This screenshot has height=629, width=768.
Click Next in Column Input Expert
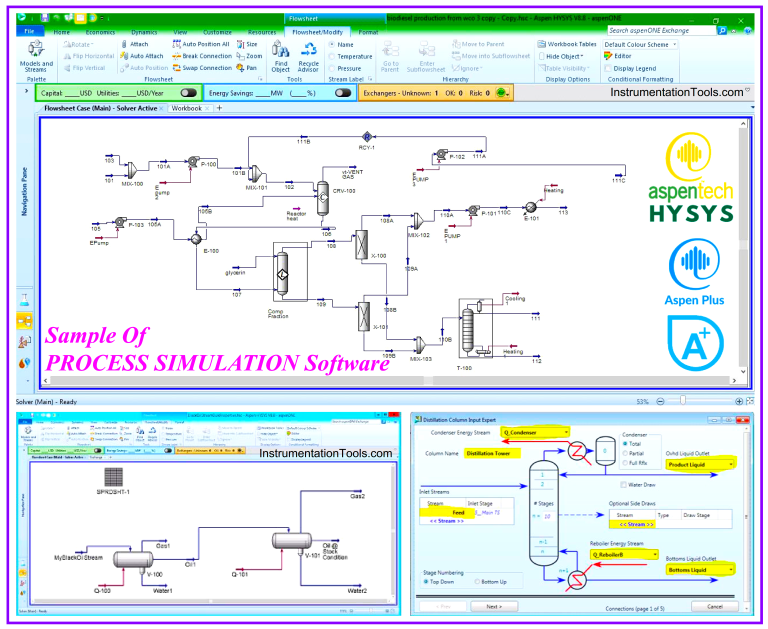click(494, 606)
